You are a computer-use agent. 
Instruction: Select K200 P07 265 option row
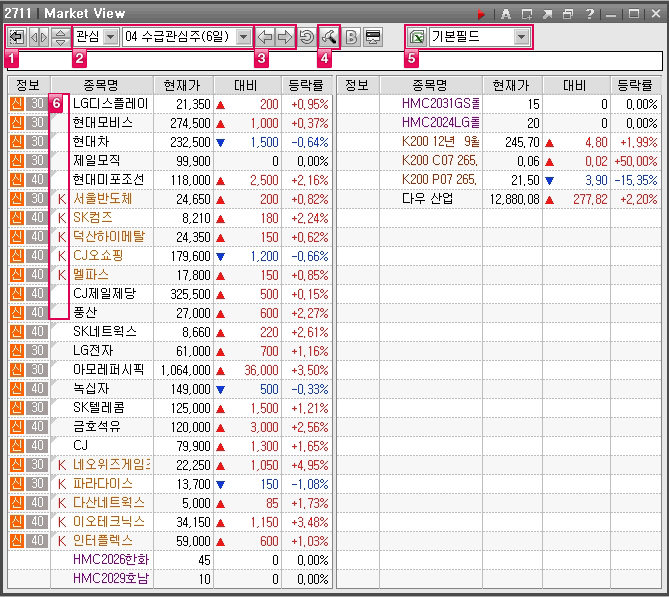click(439, 180)
